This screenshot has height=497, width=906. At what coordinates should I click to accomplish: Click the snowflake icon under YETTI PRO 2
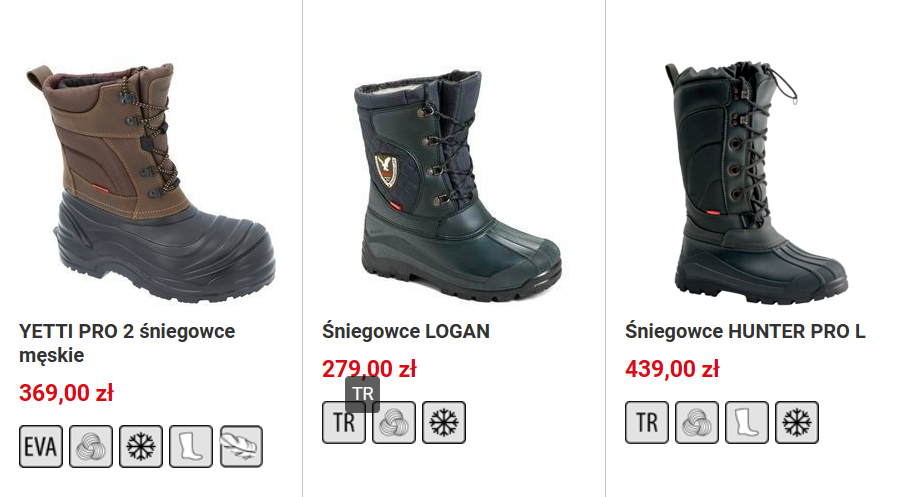[141, 447]
